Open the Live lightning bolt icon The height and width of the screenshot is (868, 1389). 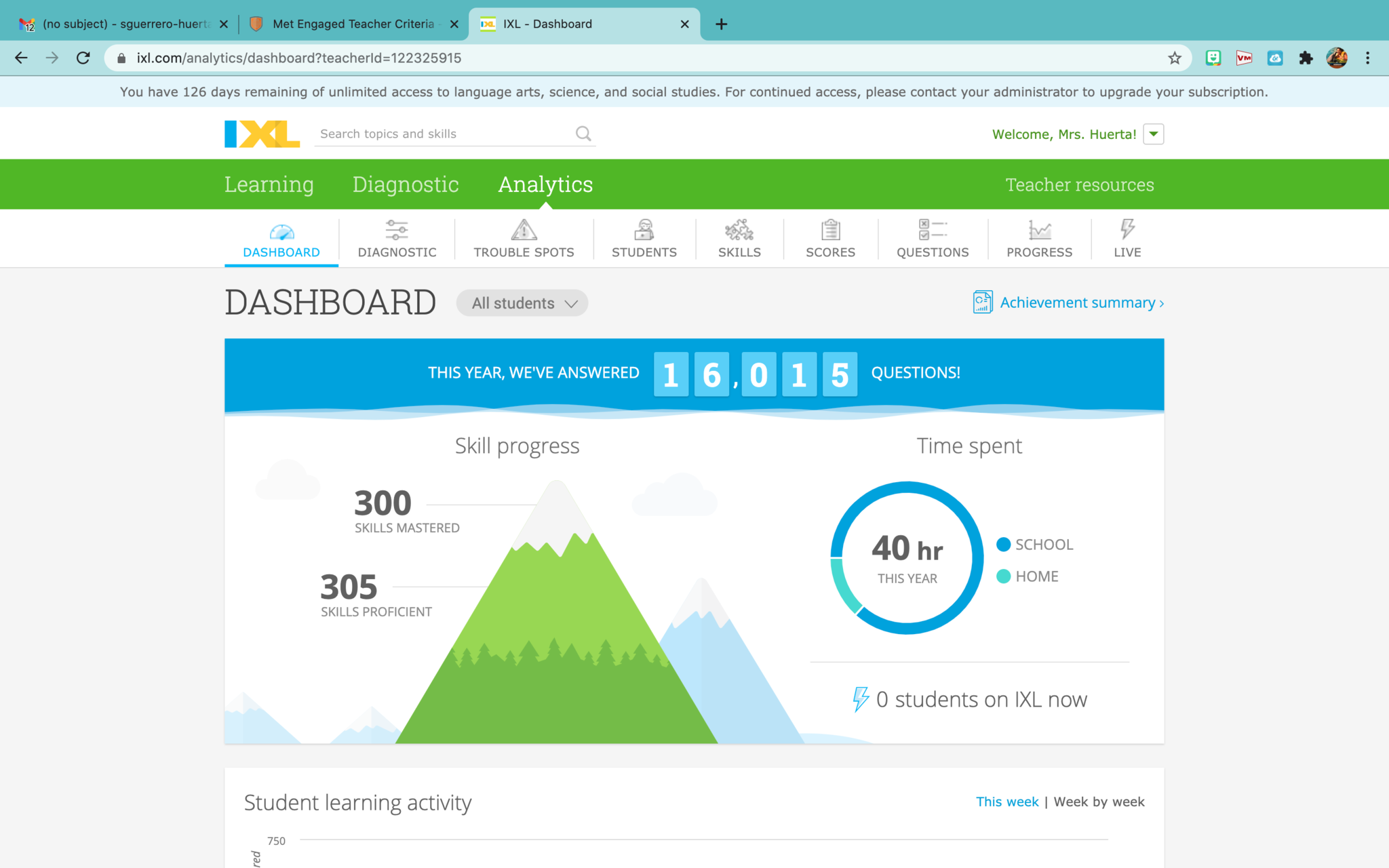(x=1127, y=229)
